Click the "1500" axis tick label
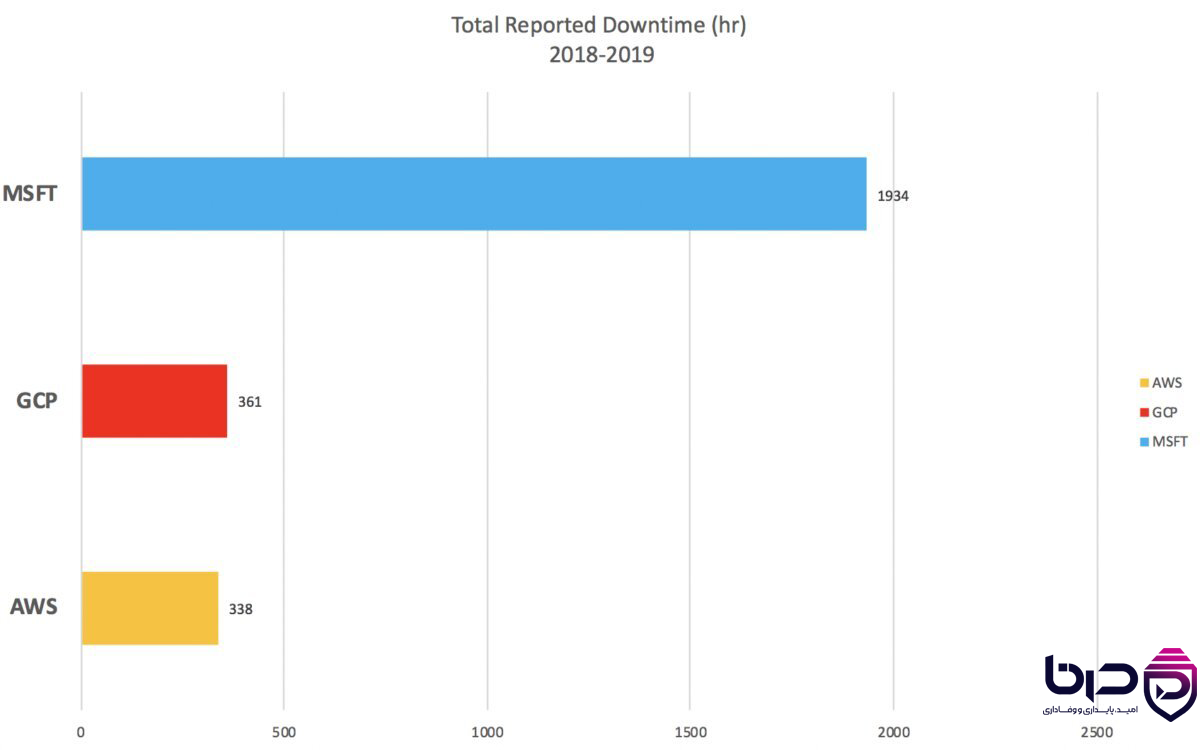The width and height of the screenshot is (1200, 750). pos(690,732)
